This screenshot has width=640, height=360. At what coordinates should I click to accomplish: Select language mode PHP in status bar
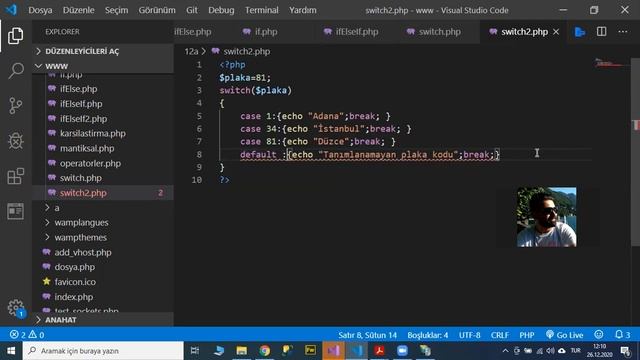[527, 335]
